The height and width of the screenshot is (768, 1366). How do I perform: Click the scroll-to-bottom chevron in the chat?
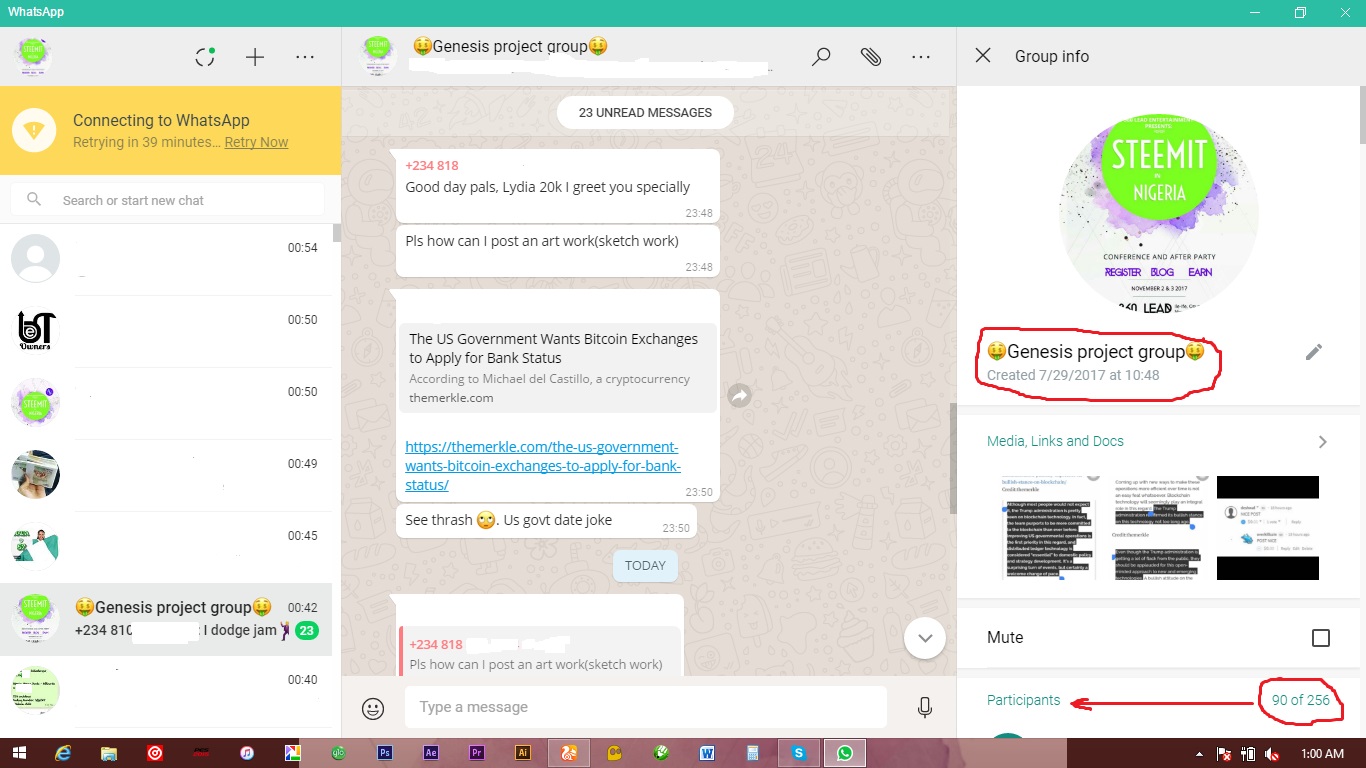(924, 637)
